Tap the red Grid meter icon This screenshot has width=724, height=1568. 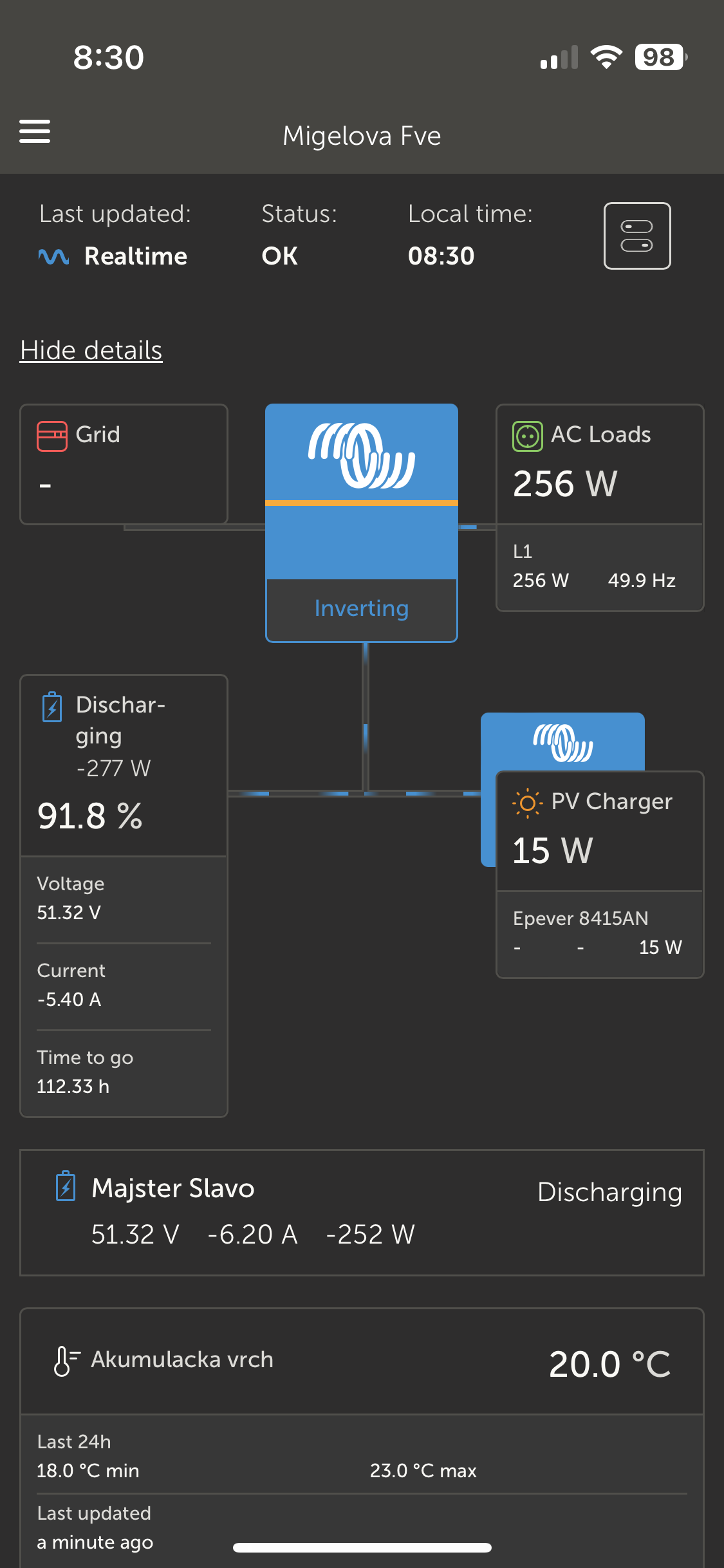[52, 436]
